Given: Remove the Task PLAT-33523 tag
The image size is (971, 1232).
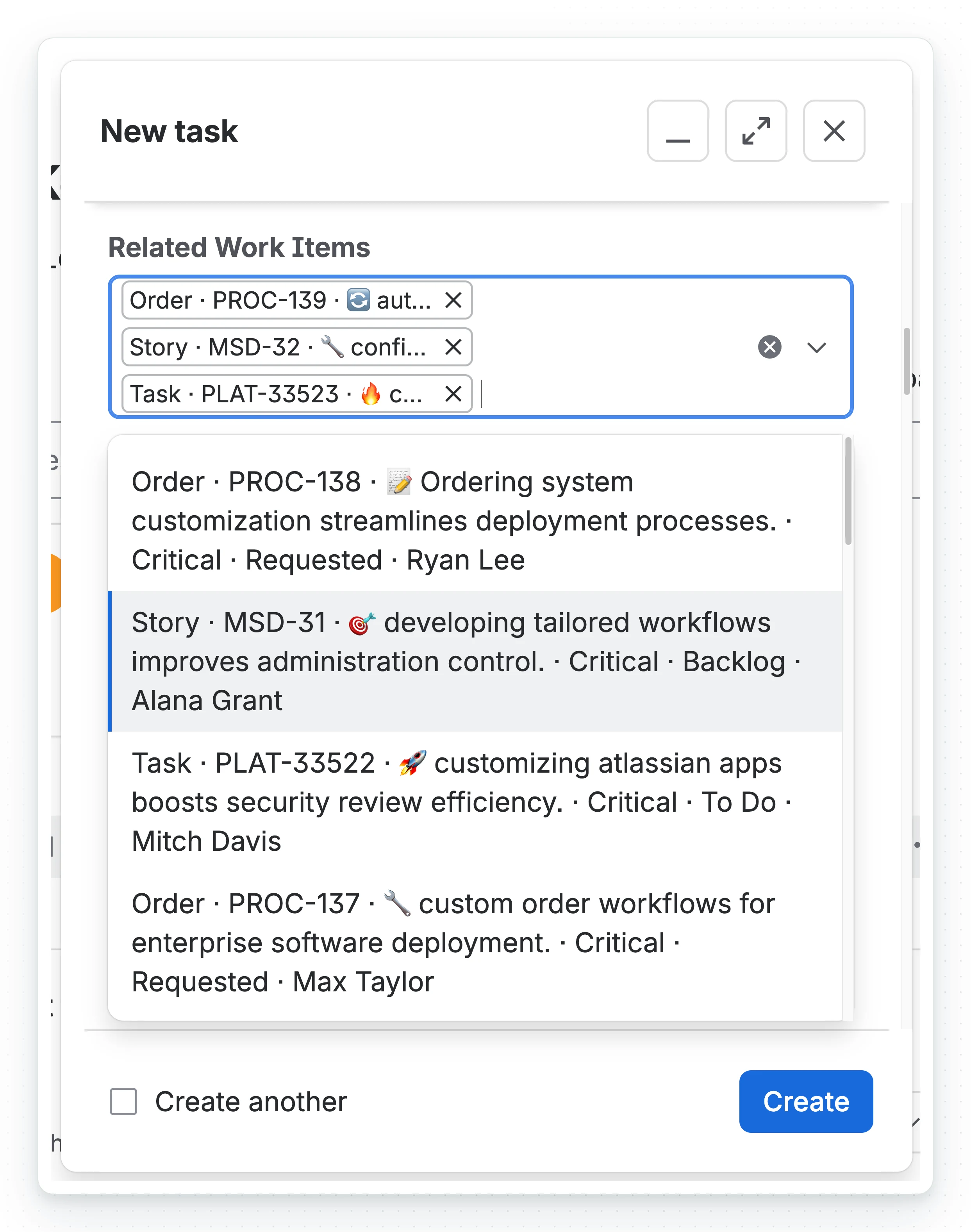Looking at the screenshot, I should pos(453,393).
